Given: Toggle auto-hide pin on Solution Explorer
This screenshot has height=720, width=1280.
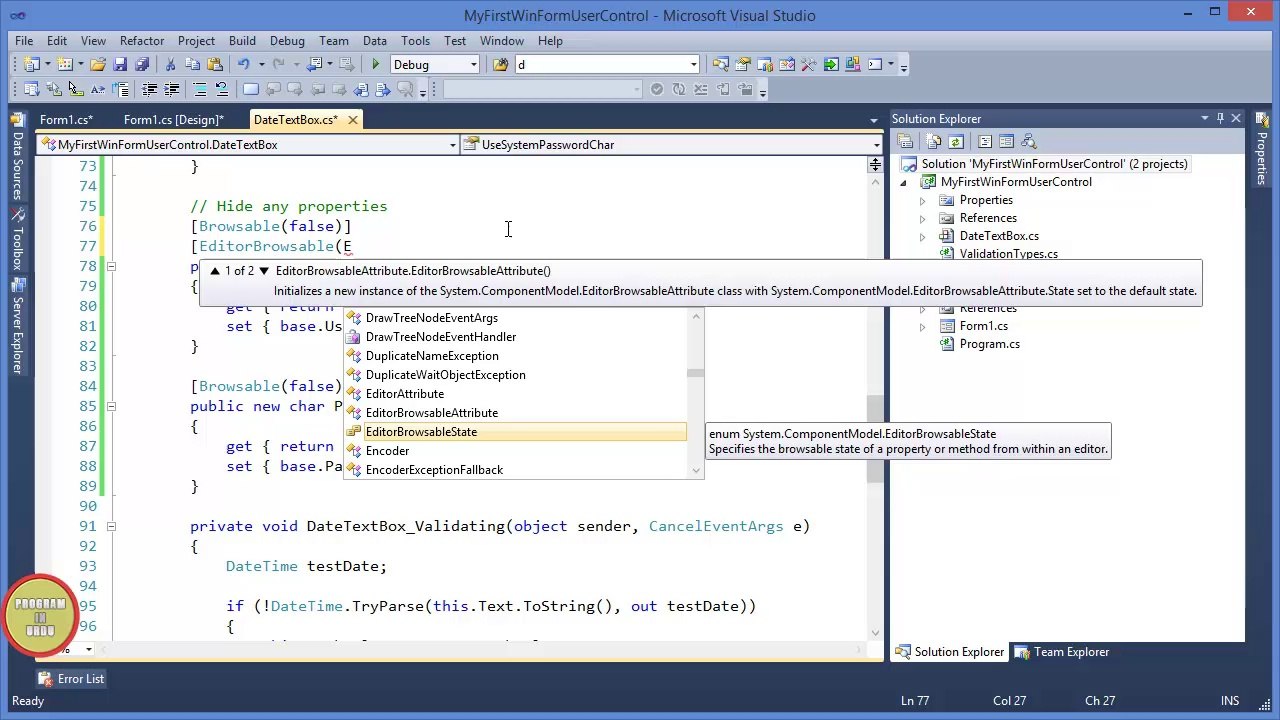Looking at the screenshot, I should [1220, 118].
